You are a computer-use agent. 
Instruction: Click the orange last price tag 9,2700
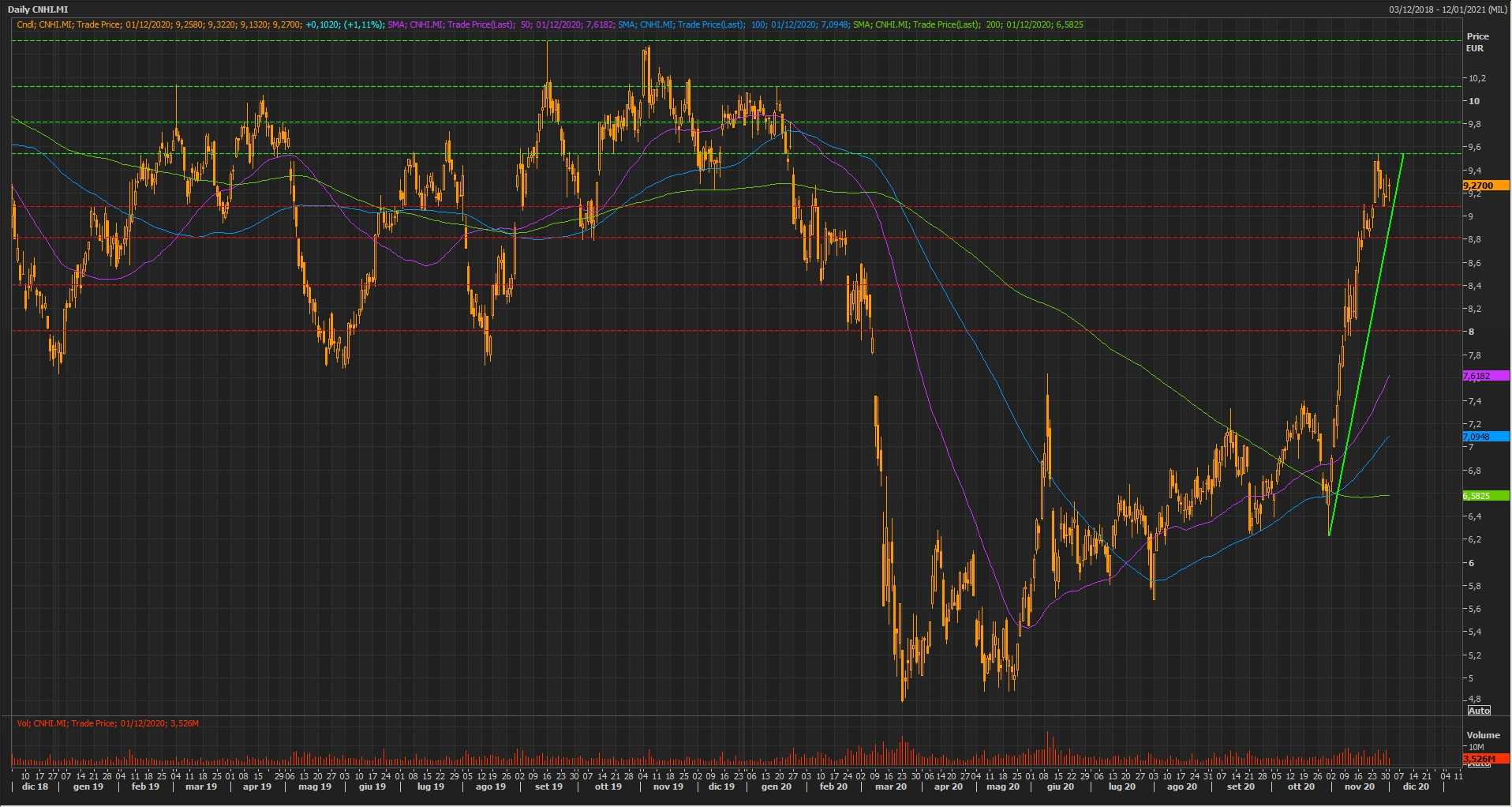point(1485,186)
